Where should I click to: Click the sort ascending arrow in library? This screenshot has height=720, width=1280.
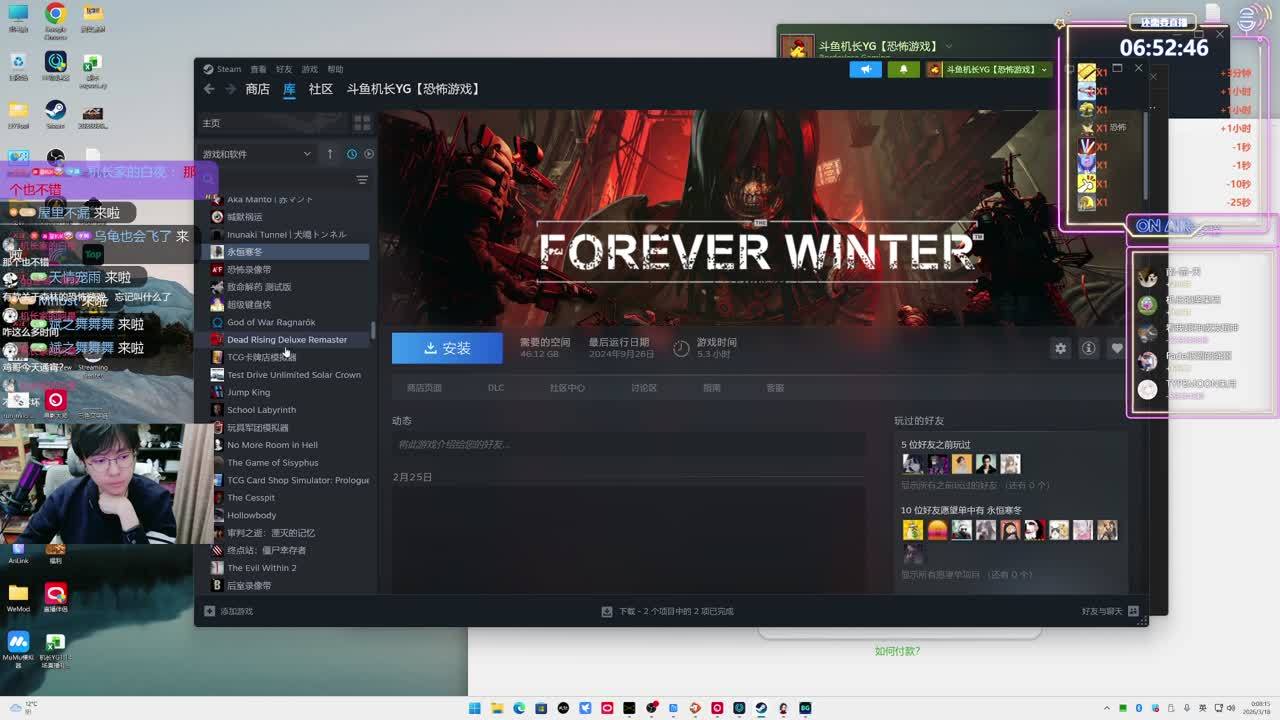(330, 154)
